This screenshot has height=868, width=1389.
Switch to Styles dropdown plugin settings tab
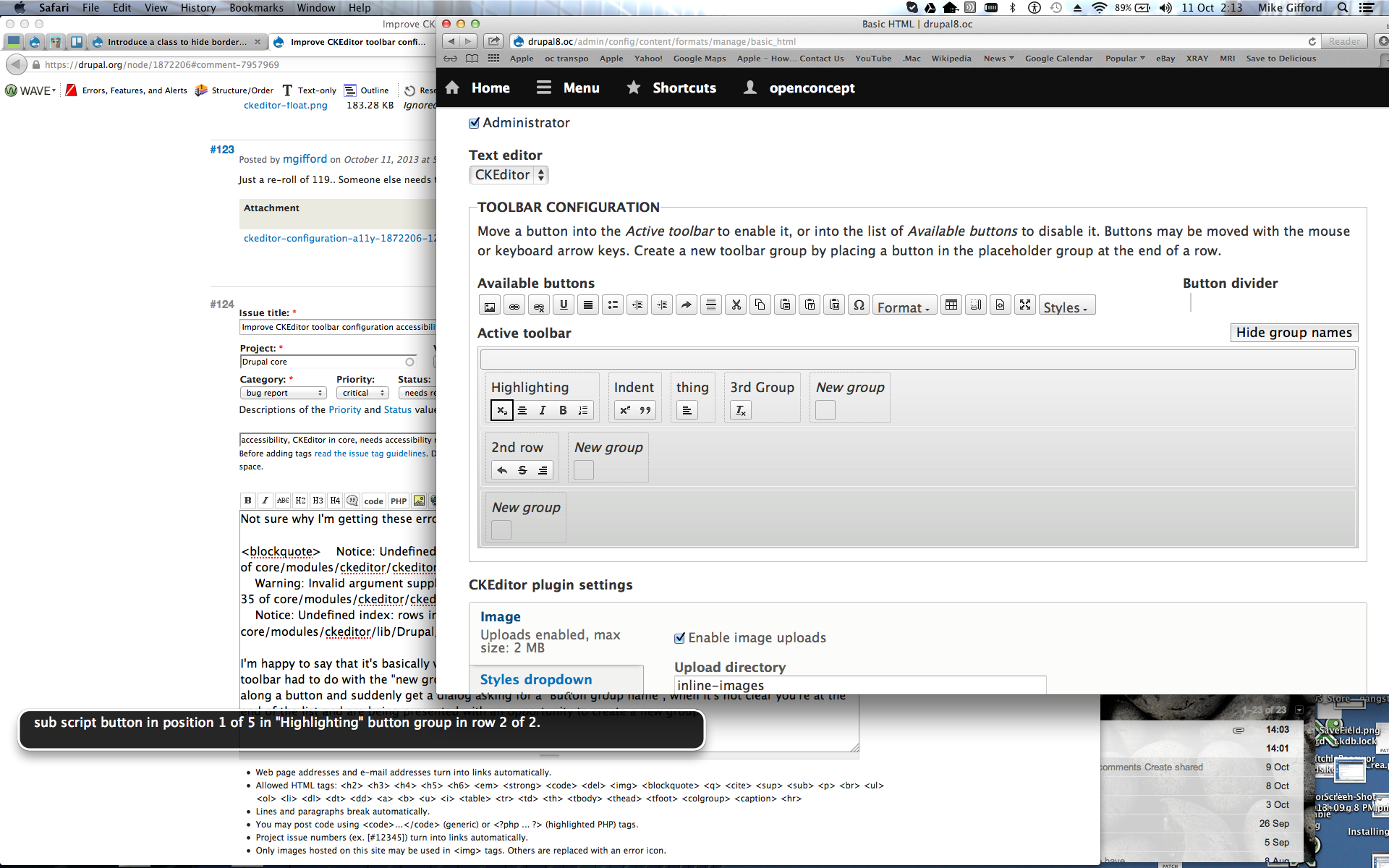(x=536, y=679)
